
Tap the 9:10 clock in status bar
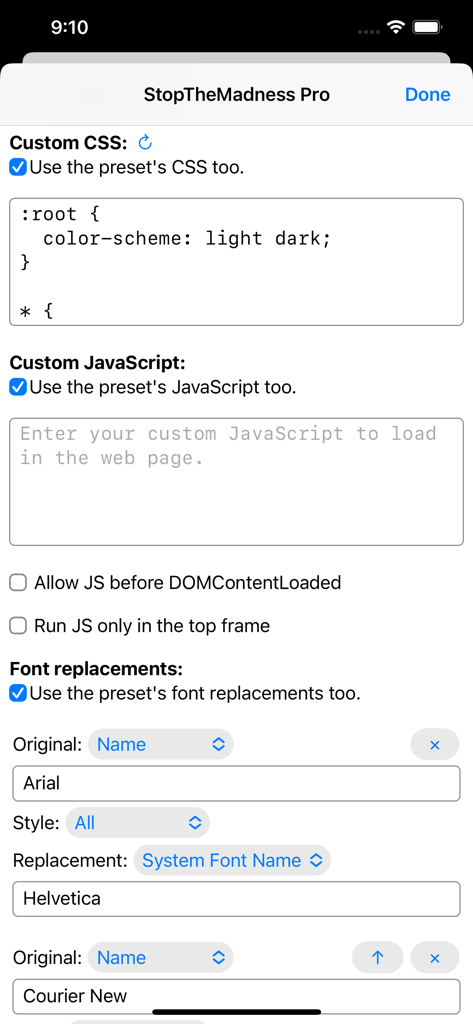coord(69,27)
